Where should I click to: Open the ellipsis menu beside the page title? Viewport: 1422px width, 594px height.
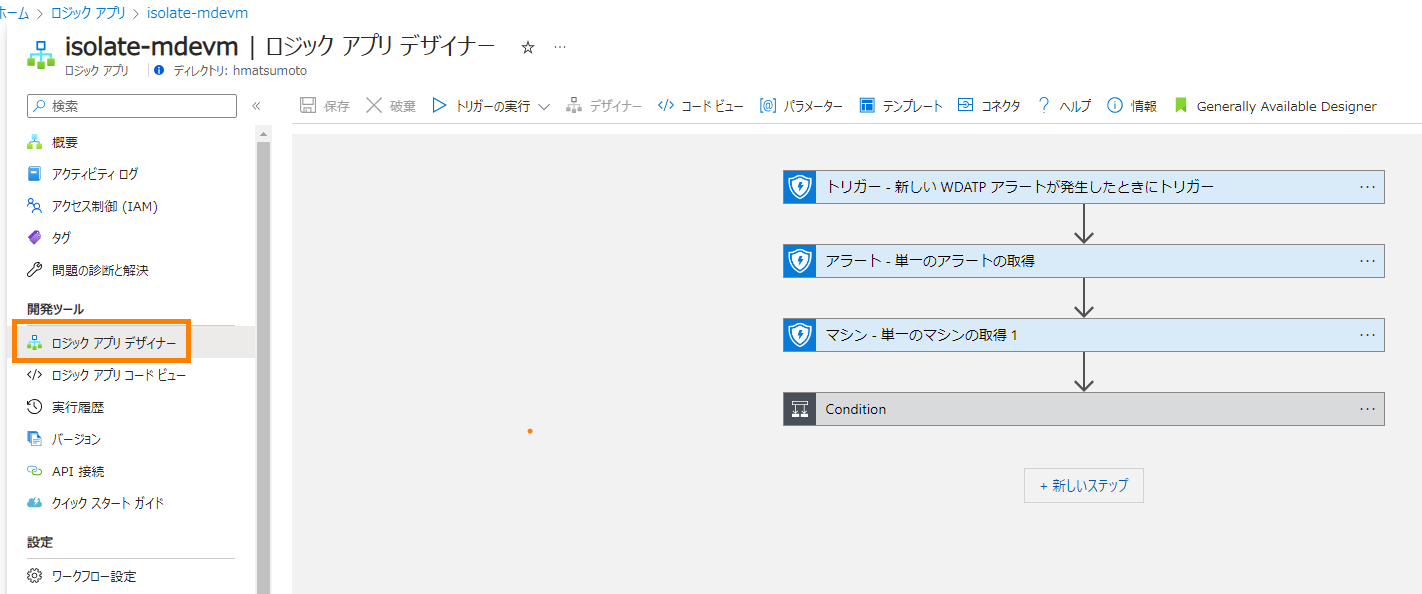(560, 47)
